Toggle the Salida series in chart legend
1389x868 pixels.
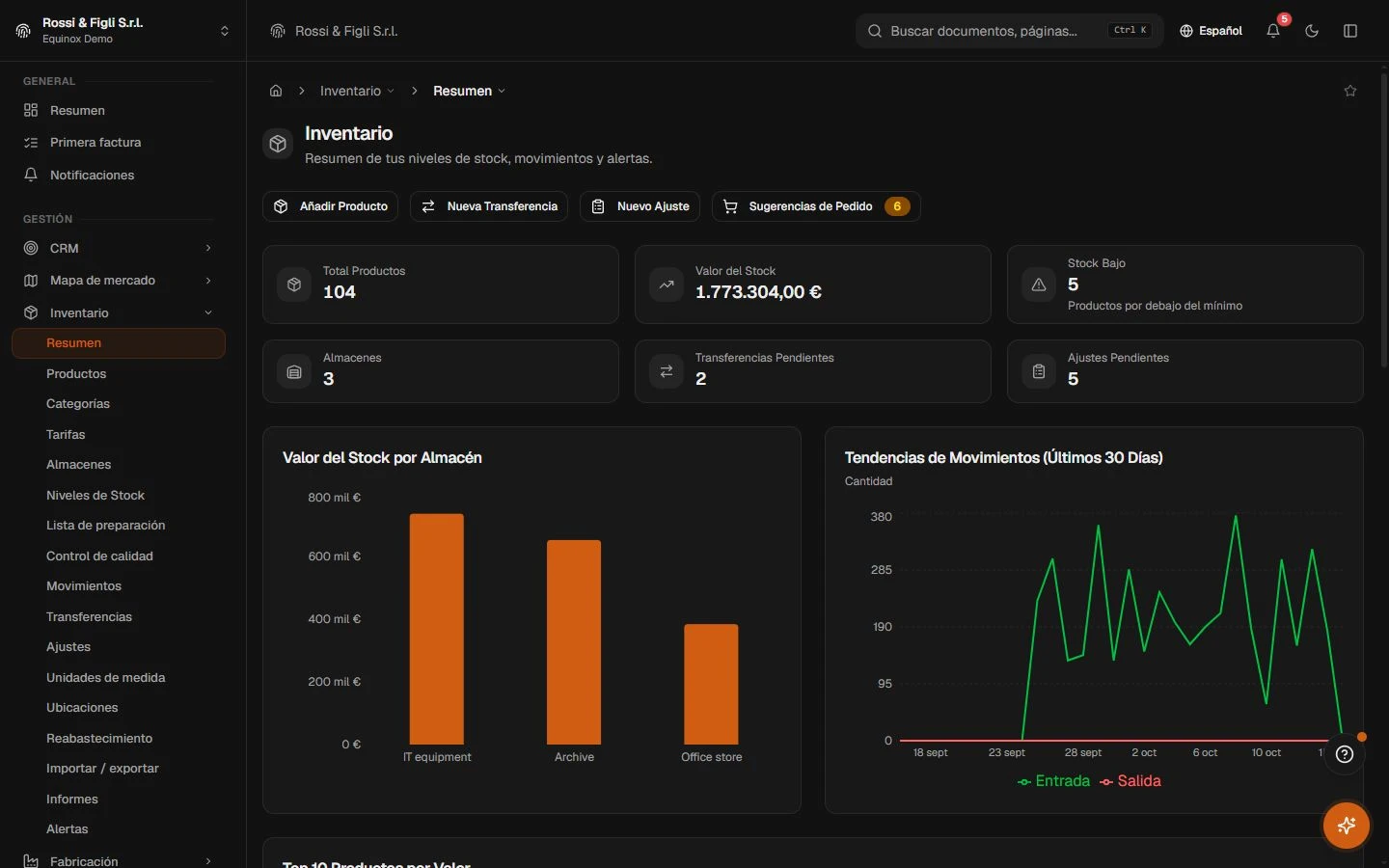pos(1130,781)
